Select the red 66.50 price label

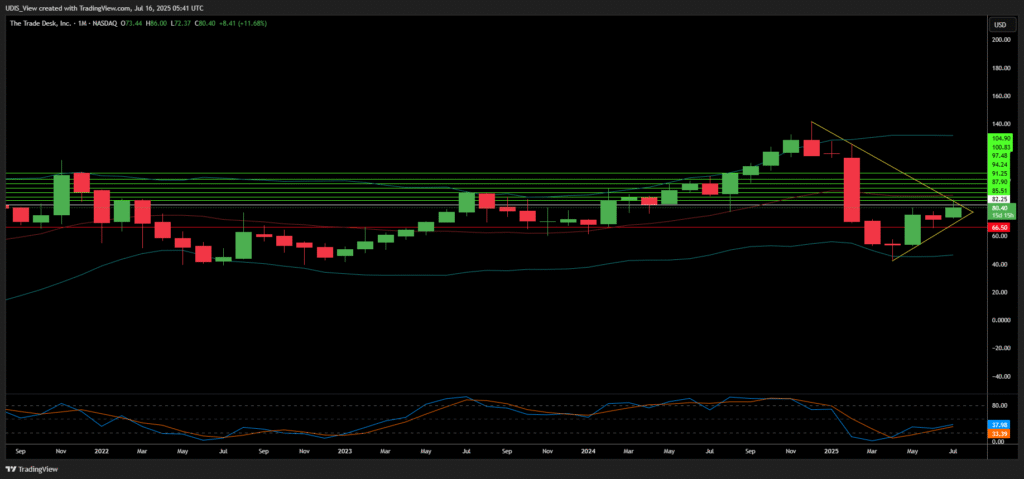coord(999,227)
